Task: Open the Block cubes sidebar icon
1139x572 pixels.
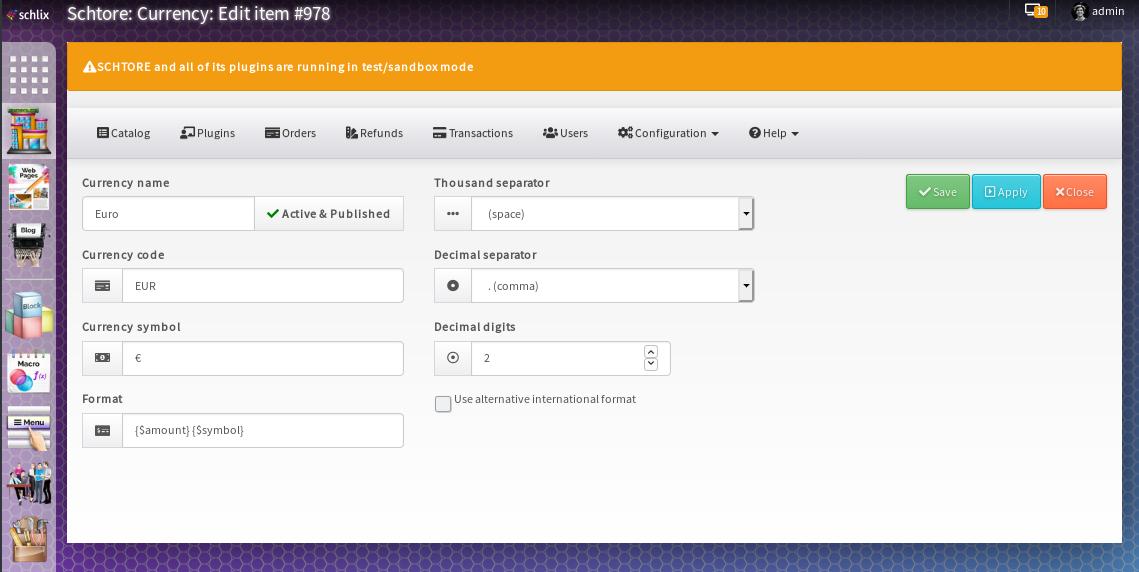Action: 29,315
